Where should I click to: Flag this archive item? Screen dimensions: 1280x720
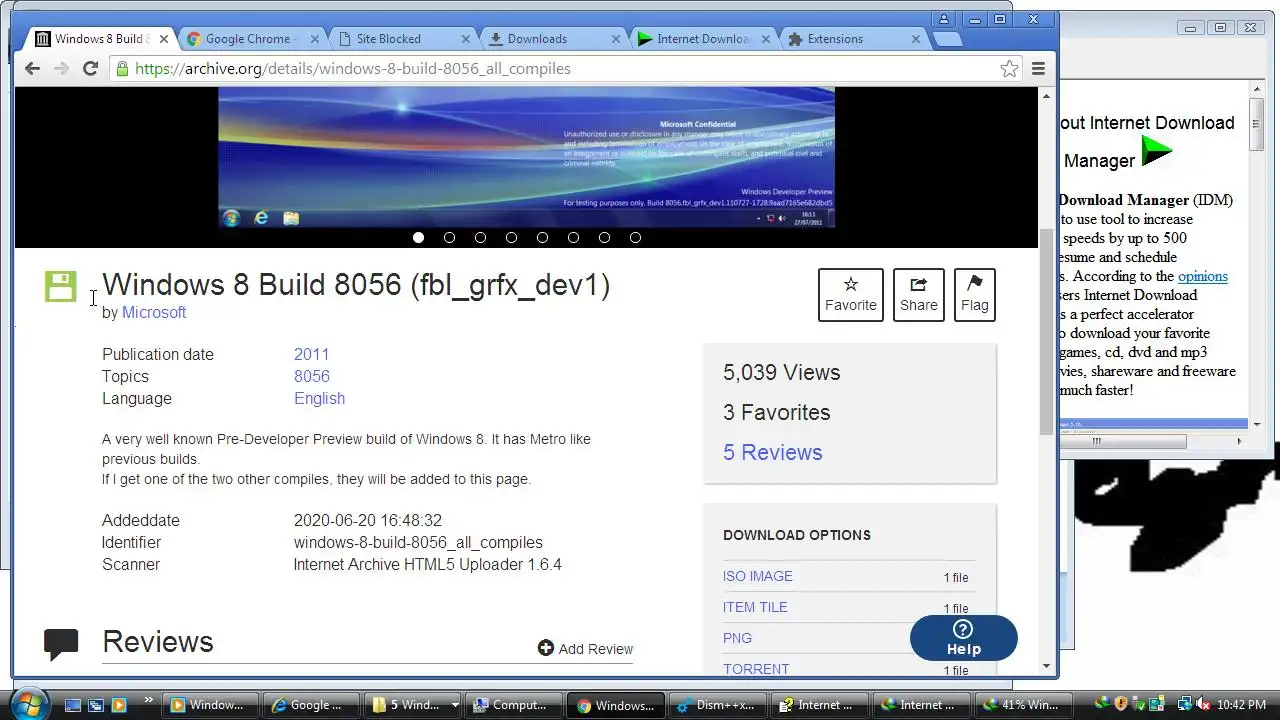(x=974, y=295)
